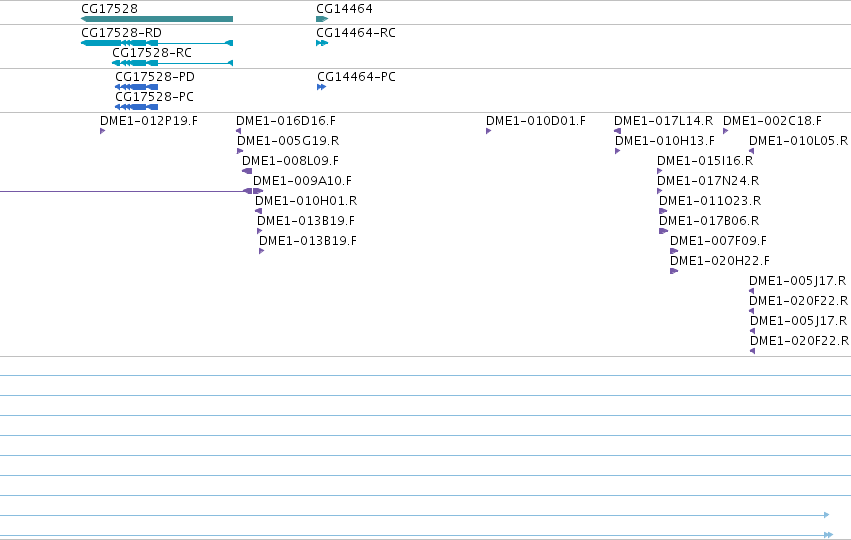Click the CG14464-PC blue arrow glyph
Viewport: 851px width, 540px height.
321,87
